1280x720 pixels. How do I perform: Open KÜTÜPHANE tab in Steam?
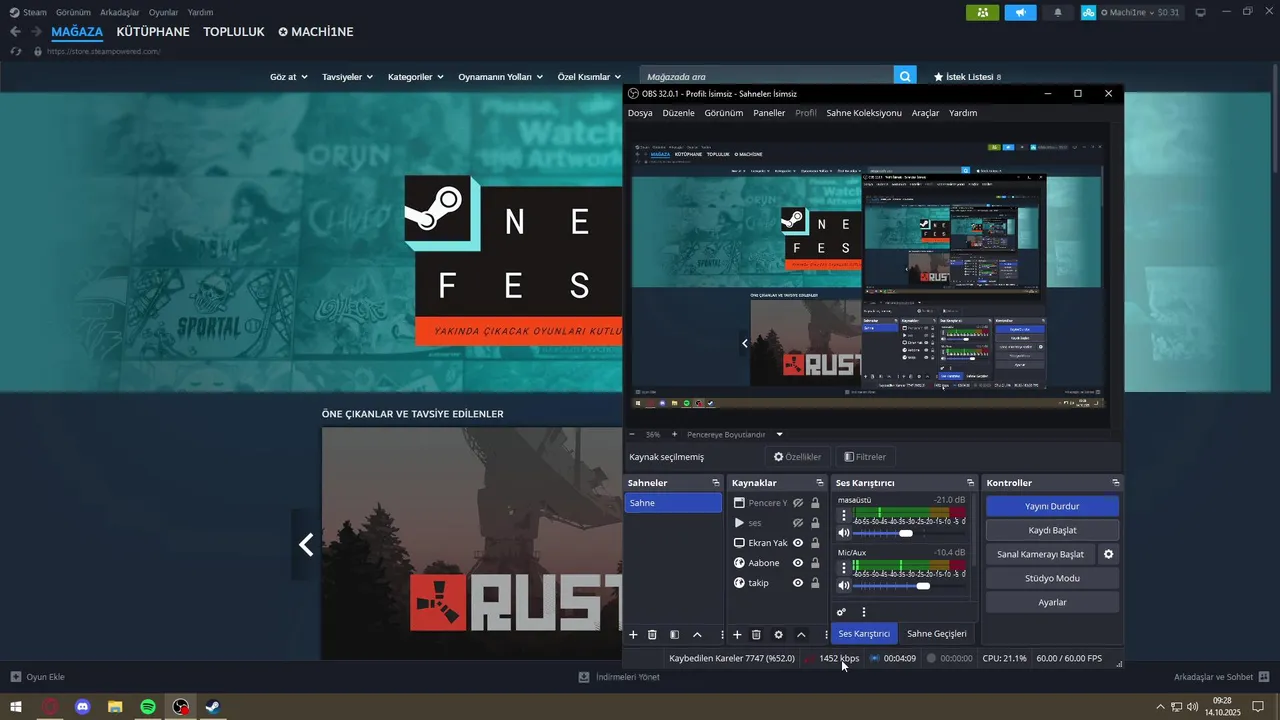coord(153,32)
